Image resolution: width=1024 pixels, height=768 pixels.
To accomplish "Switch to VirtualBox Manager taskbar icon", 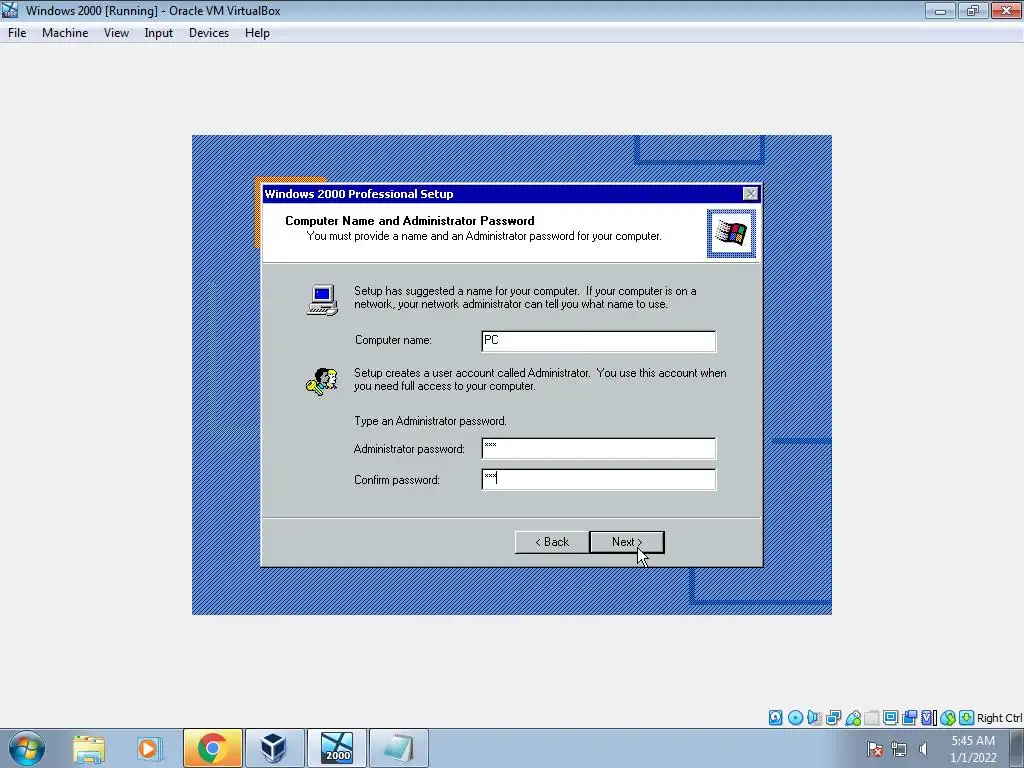I will [274, 748].
